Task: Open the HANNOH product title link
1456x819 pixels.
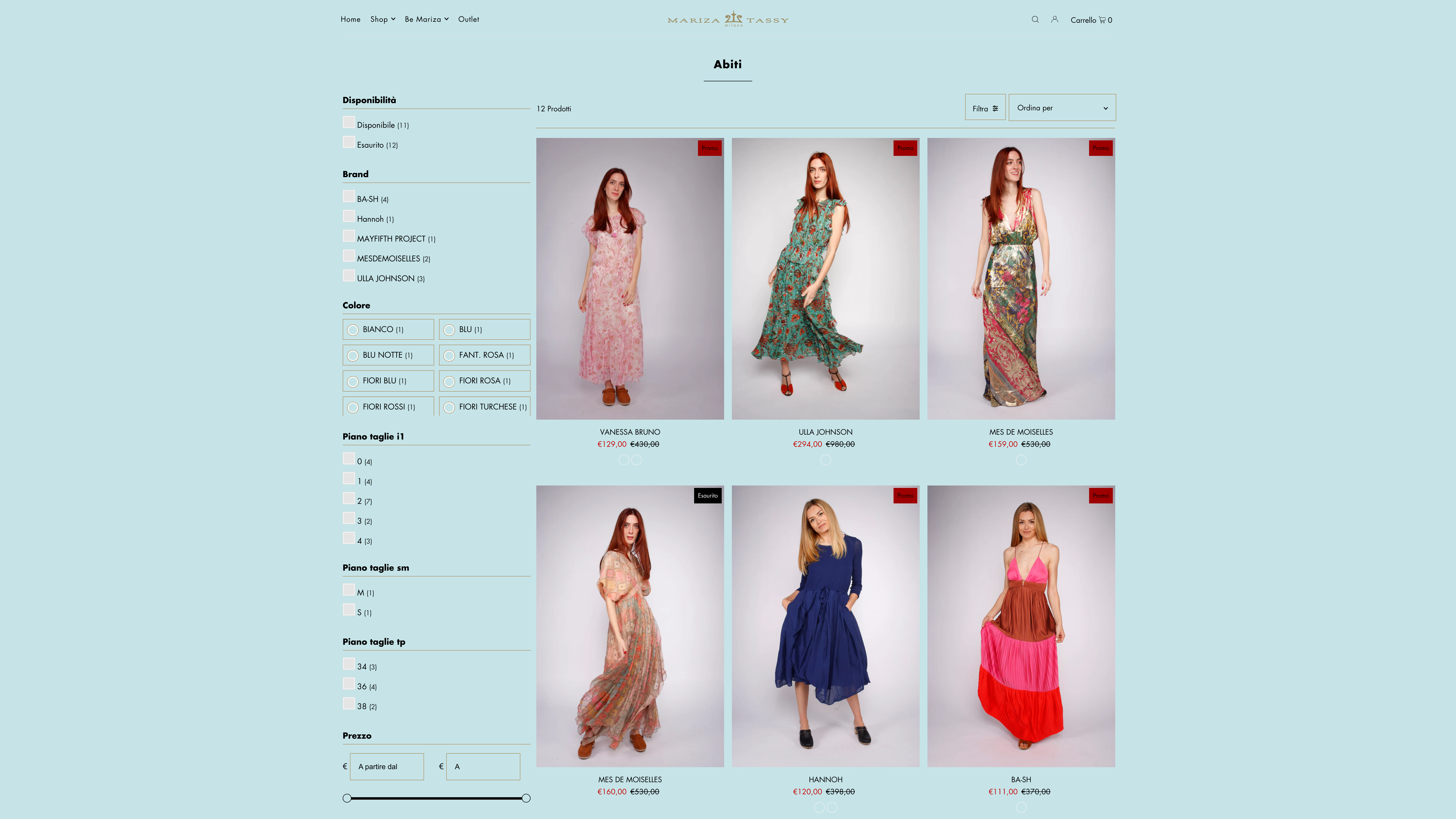Action: (x=825, y=780)
